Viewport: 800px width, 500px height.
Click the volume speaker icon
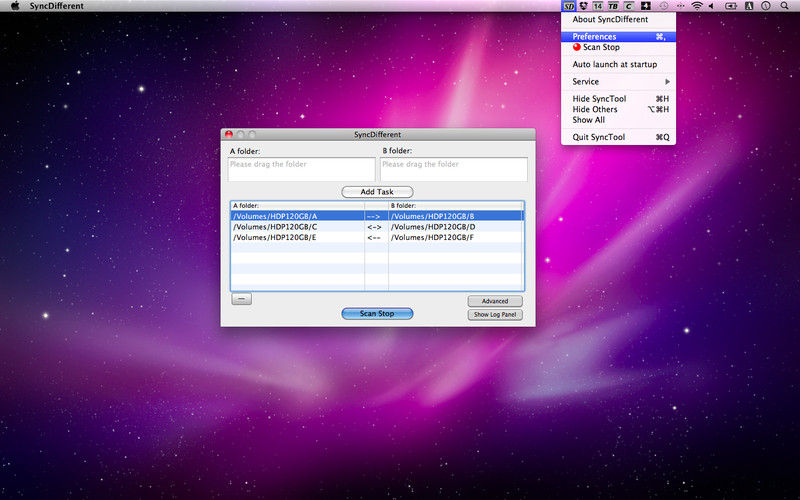[711, 6]
